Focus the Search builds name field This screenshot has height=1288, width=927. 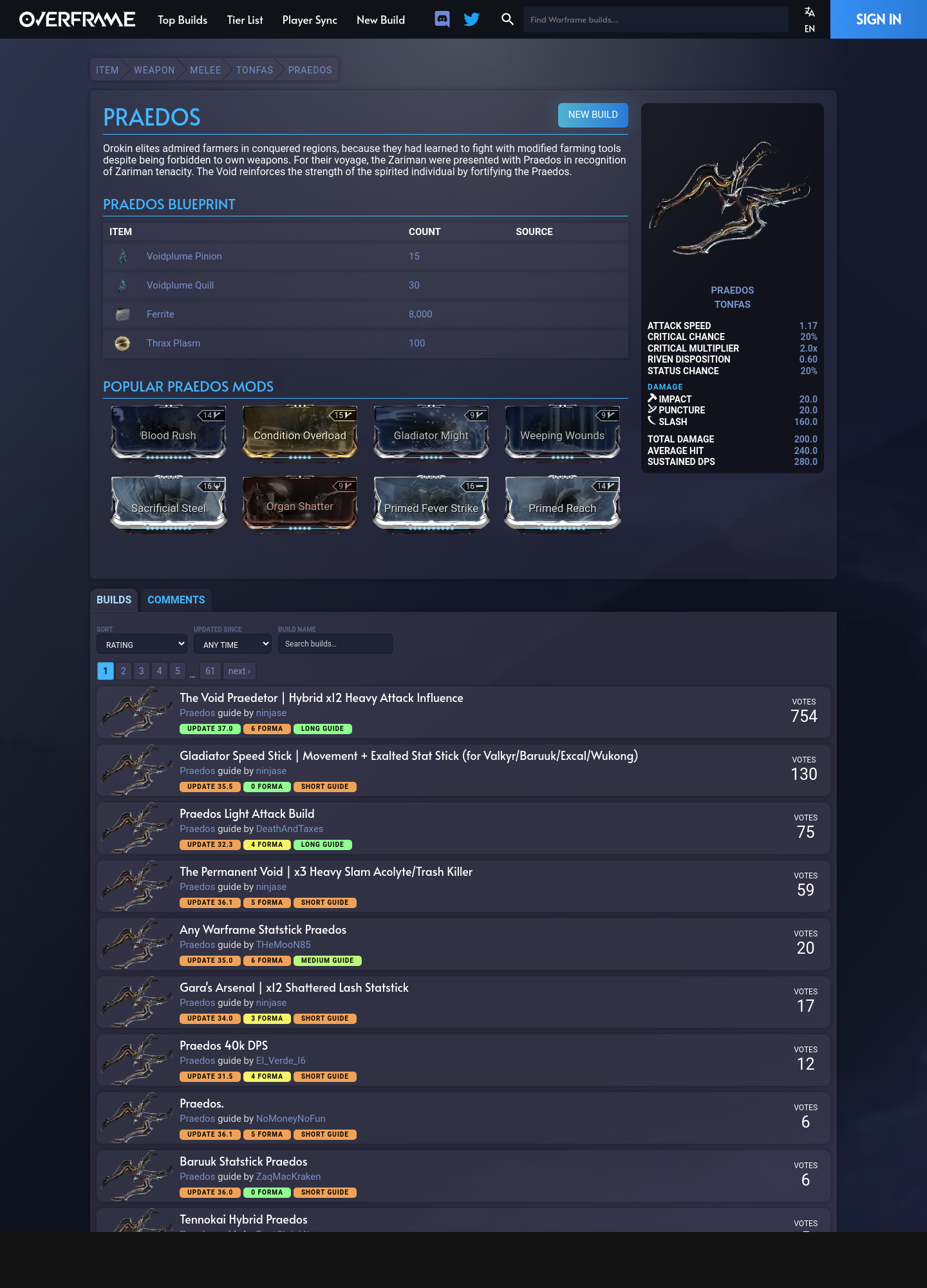pos(335,644)
